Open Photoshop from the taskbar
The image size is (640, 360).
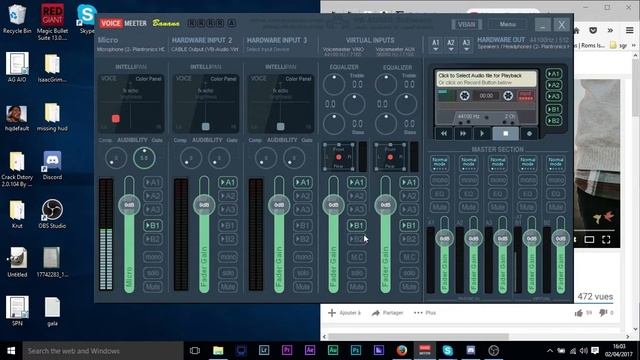356,351
